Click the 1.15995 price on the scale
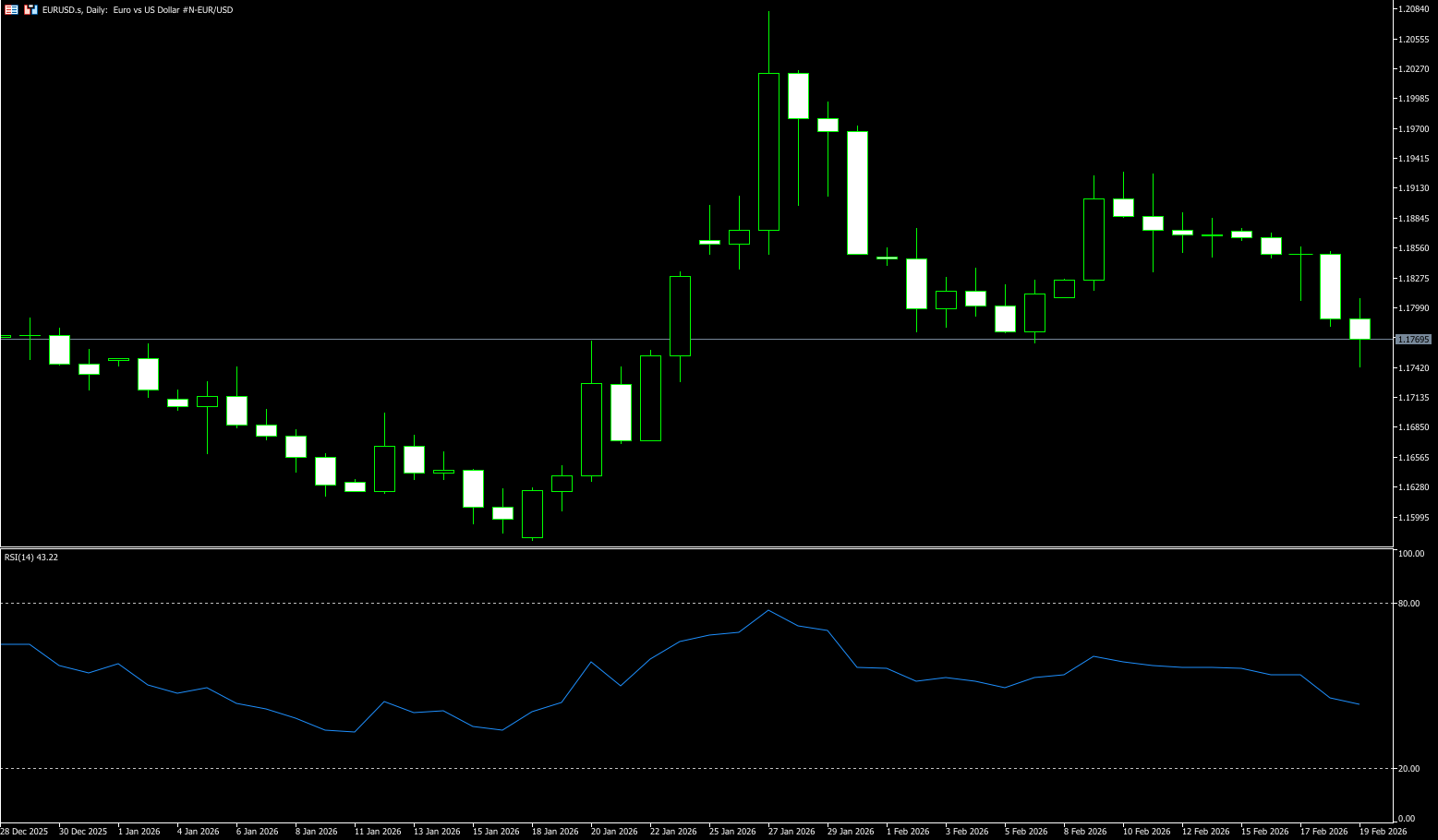Screen dimensions: 1438x840 (1414, 518)
